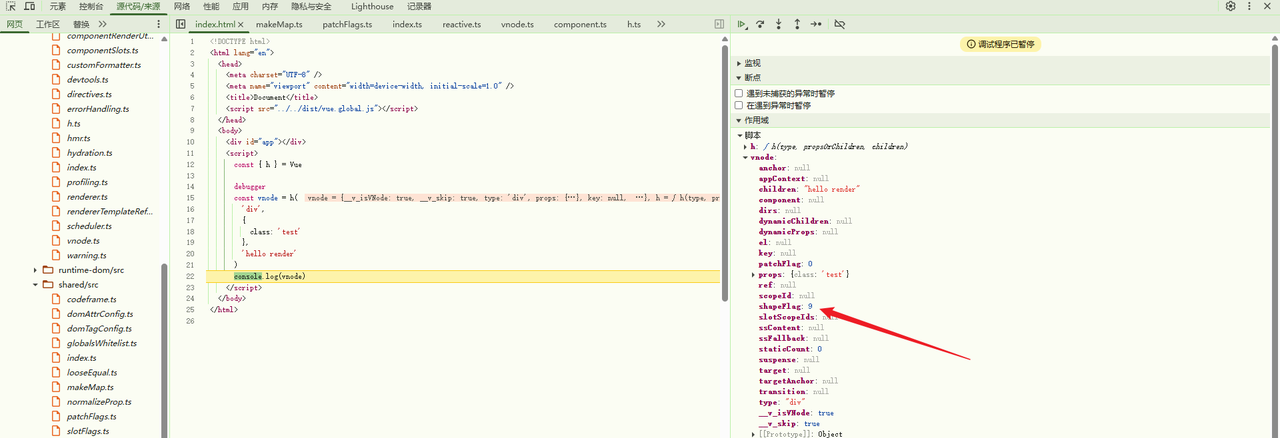Step into next function call
Viewport: 1280px width, 438px height.
click(780, 23)
